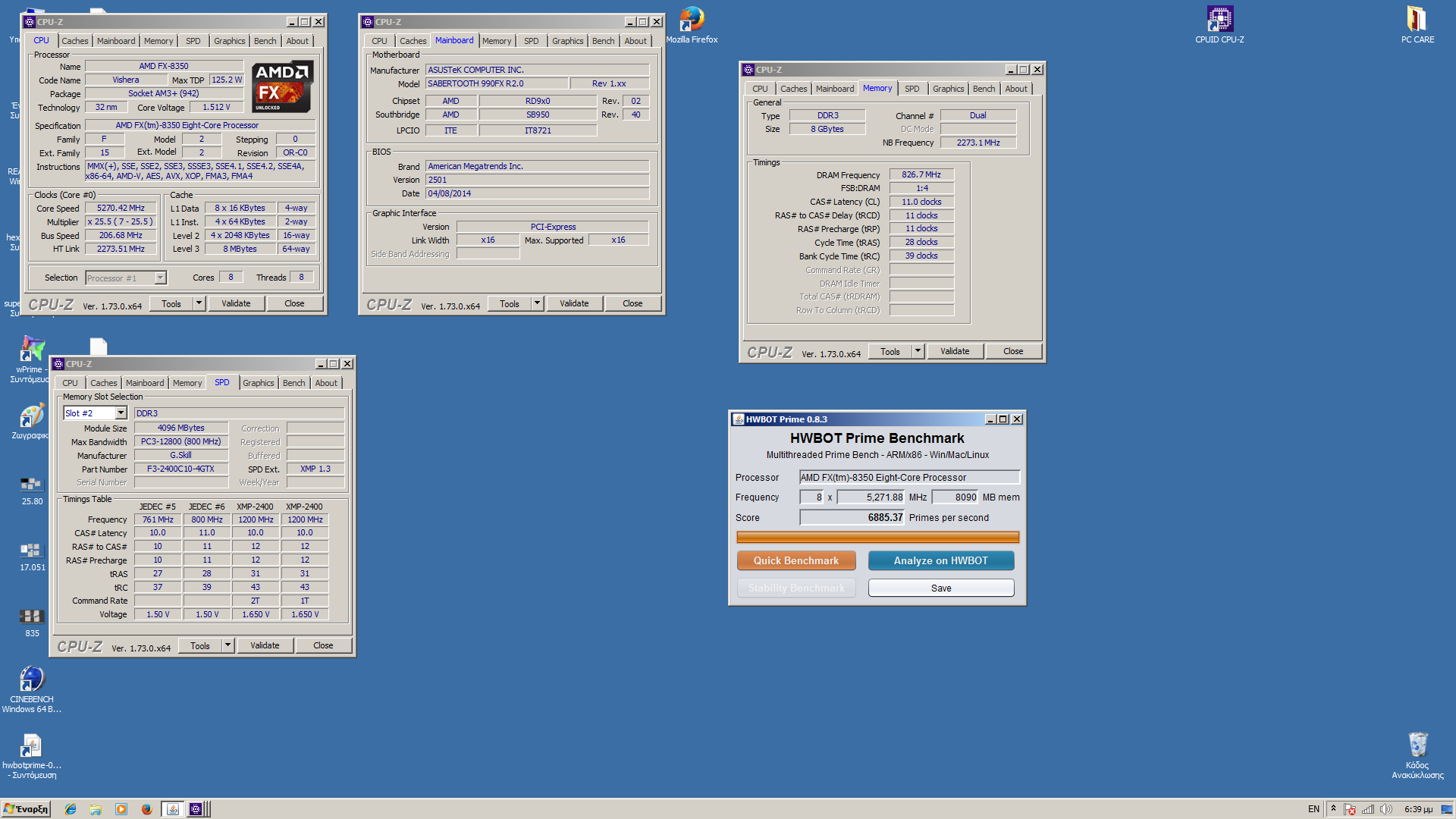This screenshot has height=819, width=1456.
Task: Switch to About tab in SPD window
Action: coord(326,383)
